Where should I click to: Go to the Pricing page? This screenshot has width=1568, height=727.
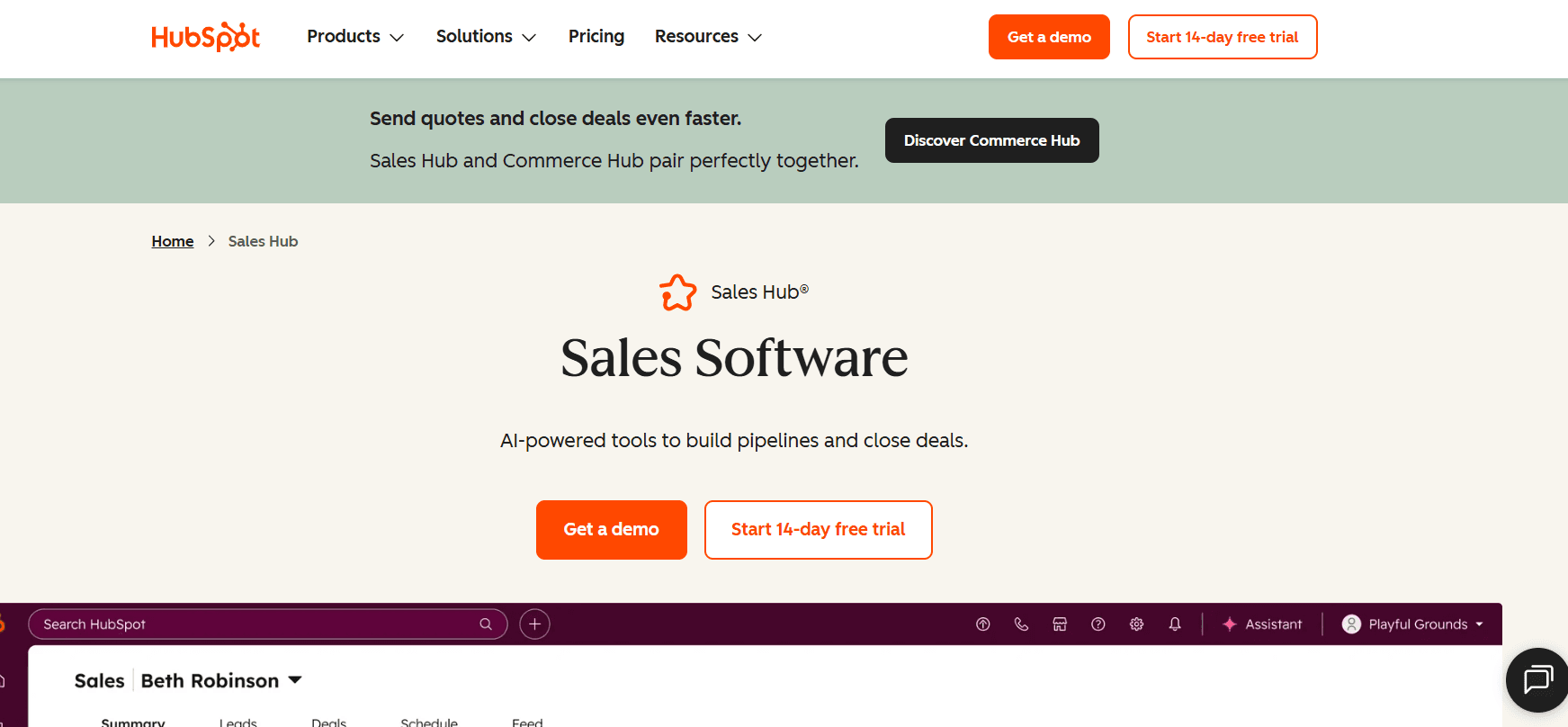point(596,37)
